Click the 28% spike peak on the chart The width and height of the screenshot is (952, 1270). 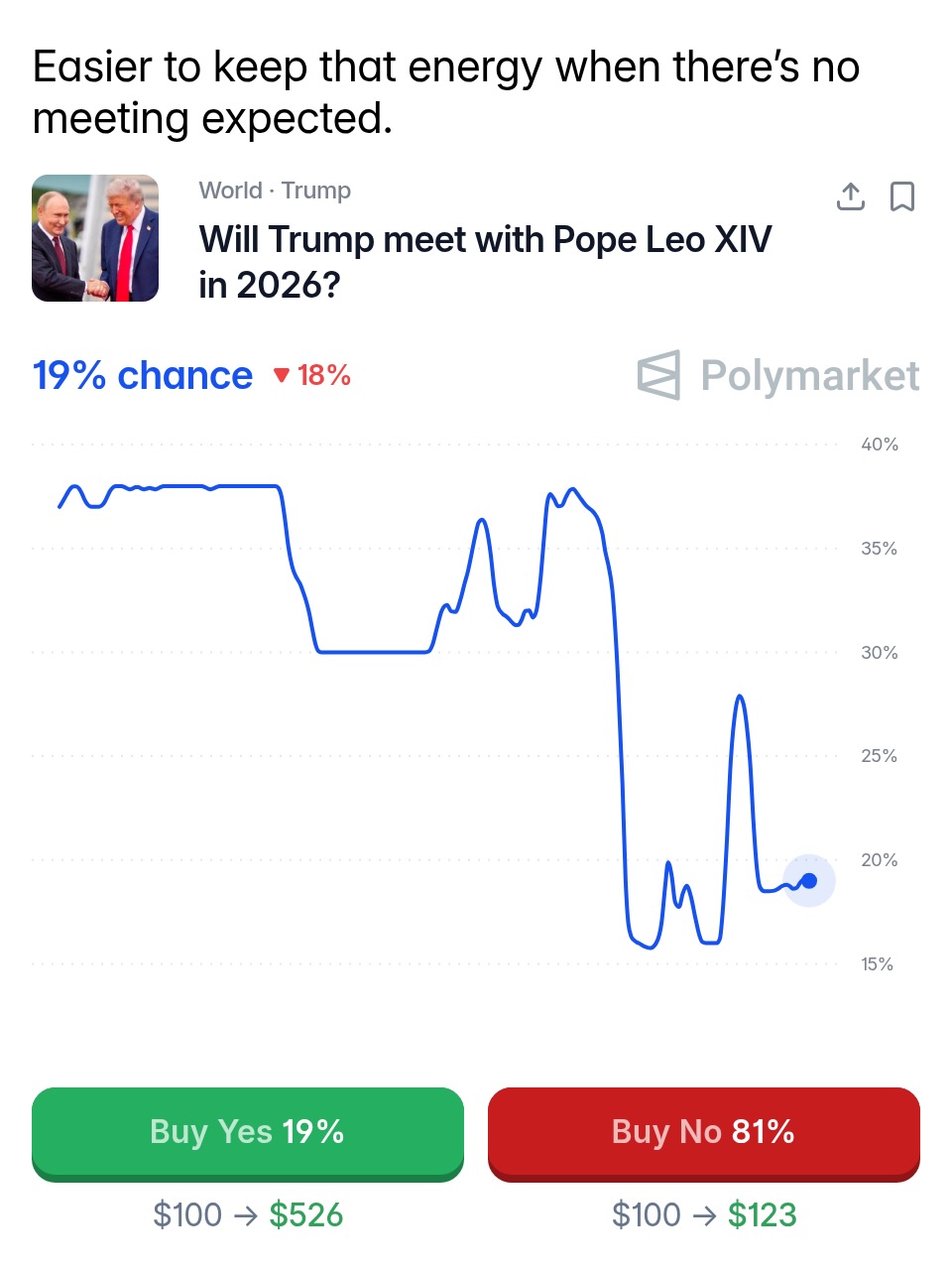pyautogui.click(x=739, y=698)
